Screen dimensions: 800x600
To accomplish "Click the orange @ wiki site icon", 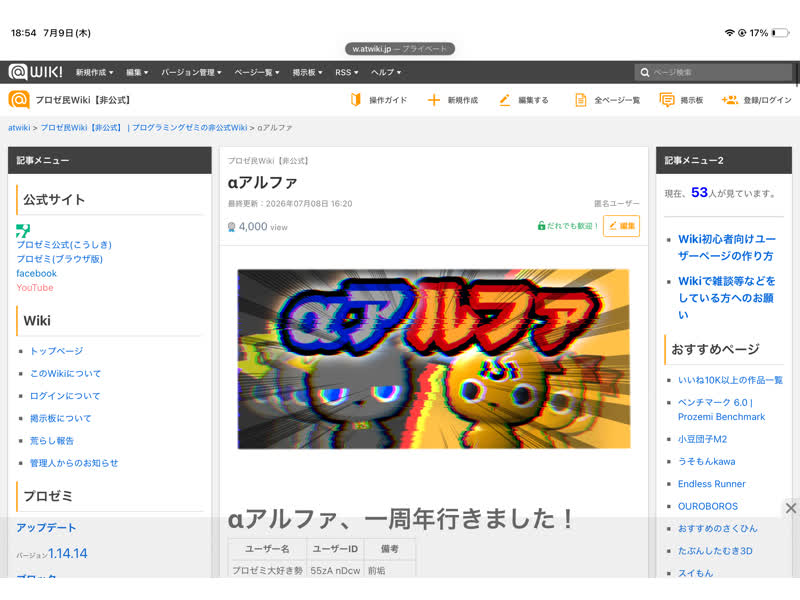I will click(x=19, y=99).
